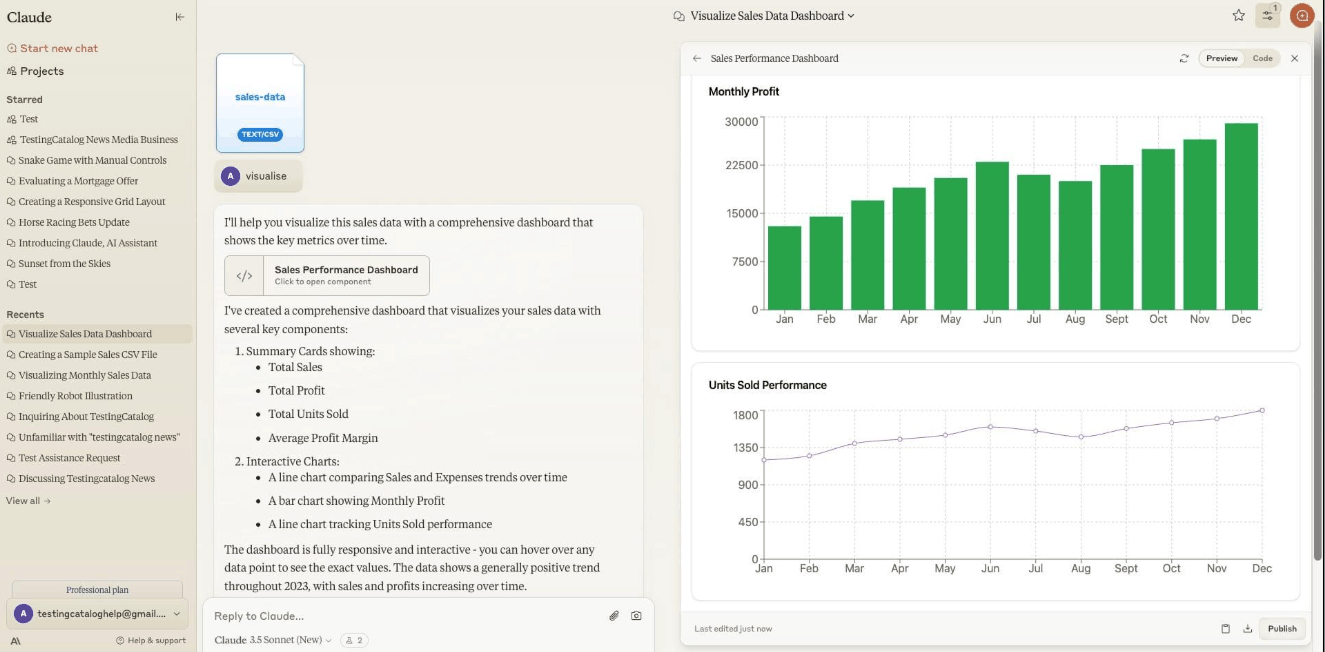Click the December bar in Monthly Profit
This screenshot has height=652, width=1325.
click(x=1241, y=216)
